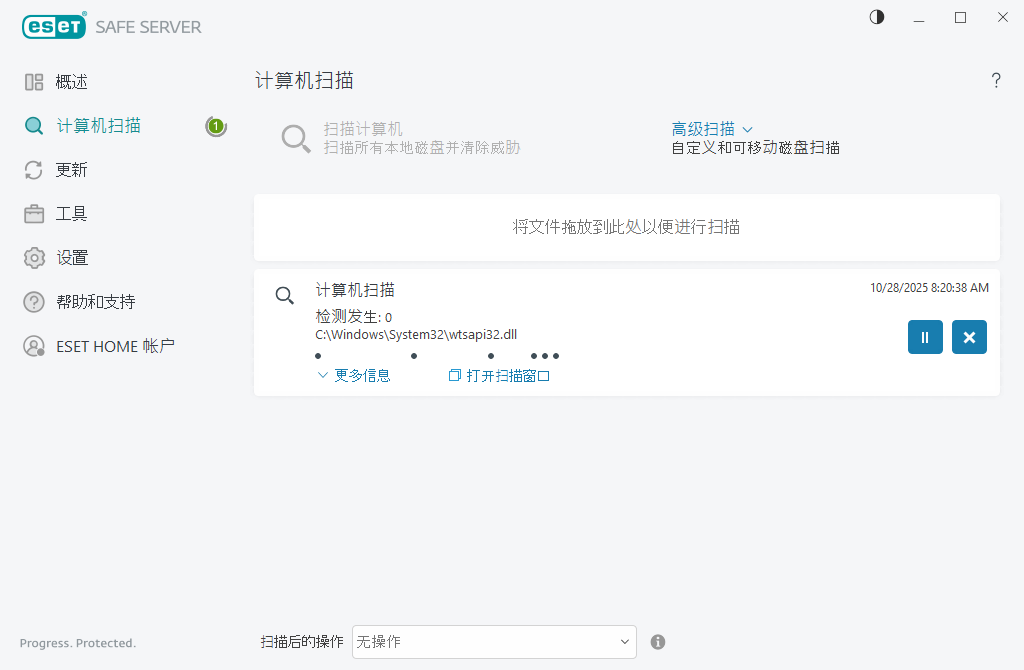Click the file drop area for scanning

click(628, 227)
